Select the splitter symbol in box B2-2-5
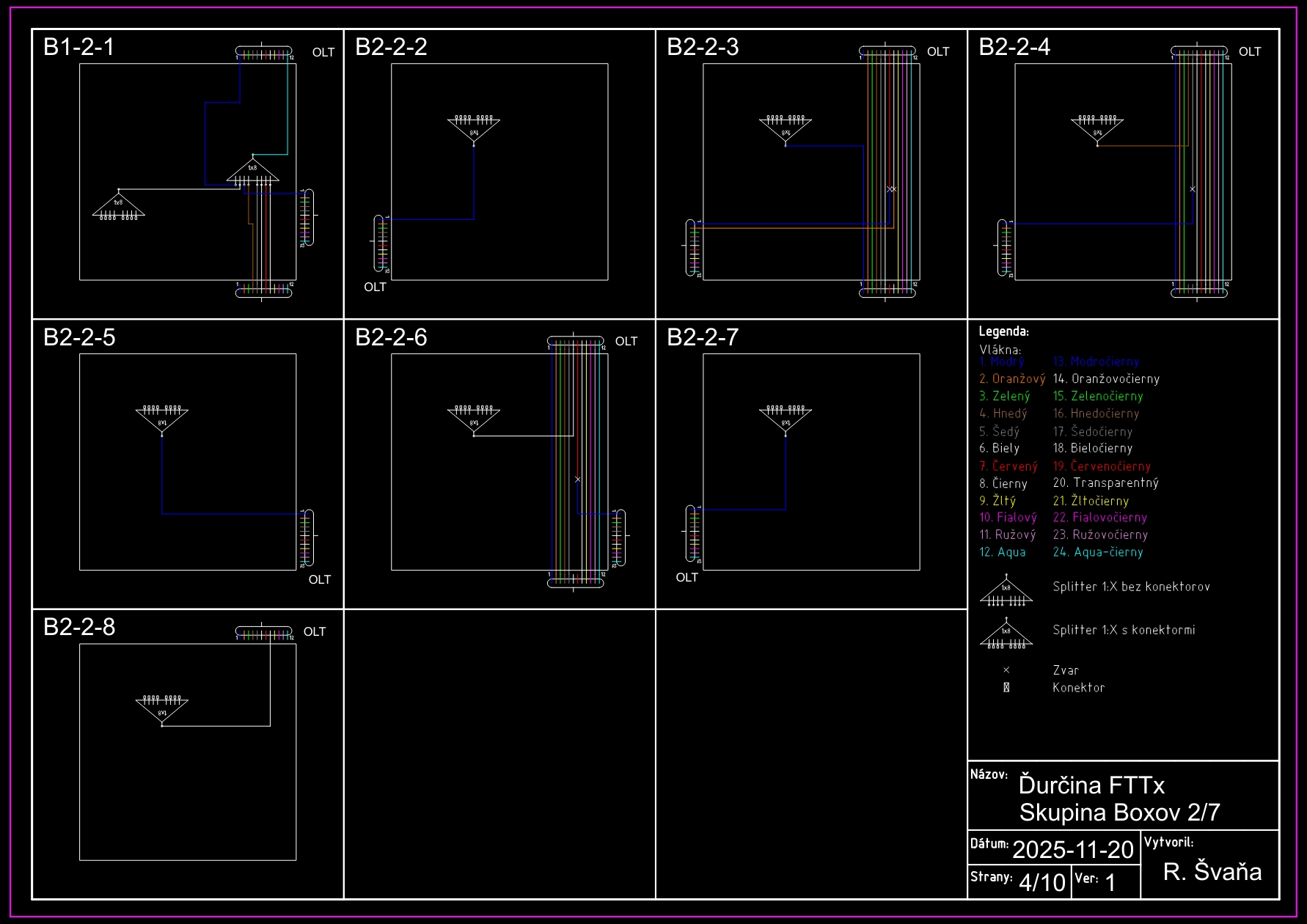 click(x=162, y=419)
